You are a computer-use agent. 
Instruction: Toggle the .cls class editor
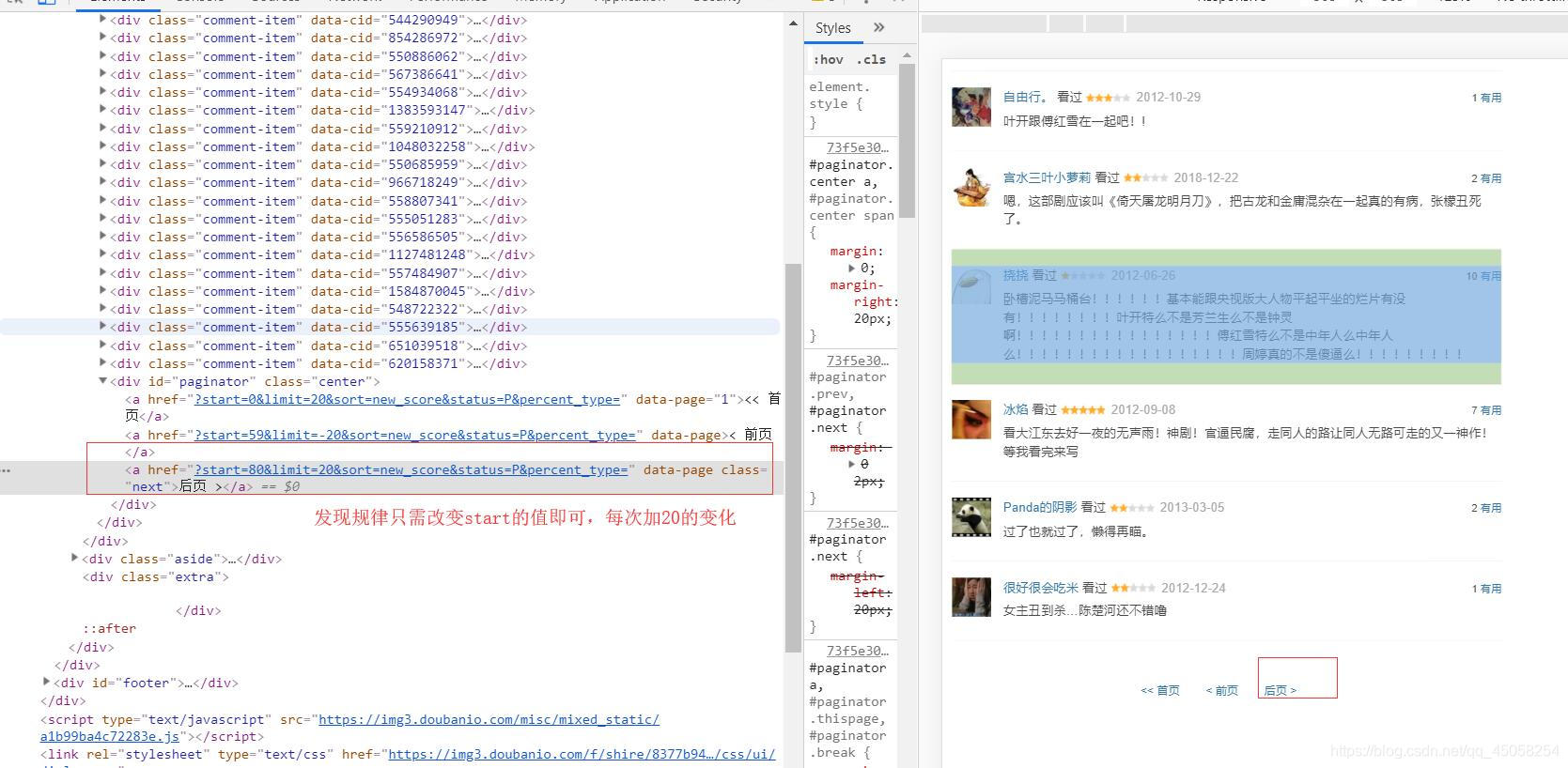(x=872, y=59)
